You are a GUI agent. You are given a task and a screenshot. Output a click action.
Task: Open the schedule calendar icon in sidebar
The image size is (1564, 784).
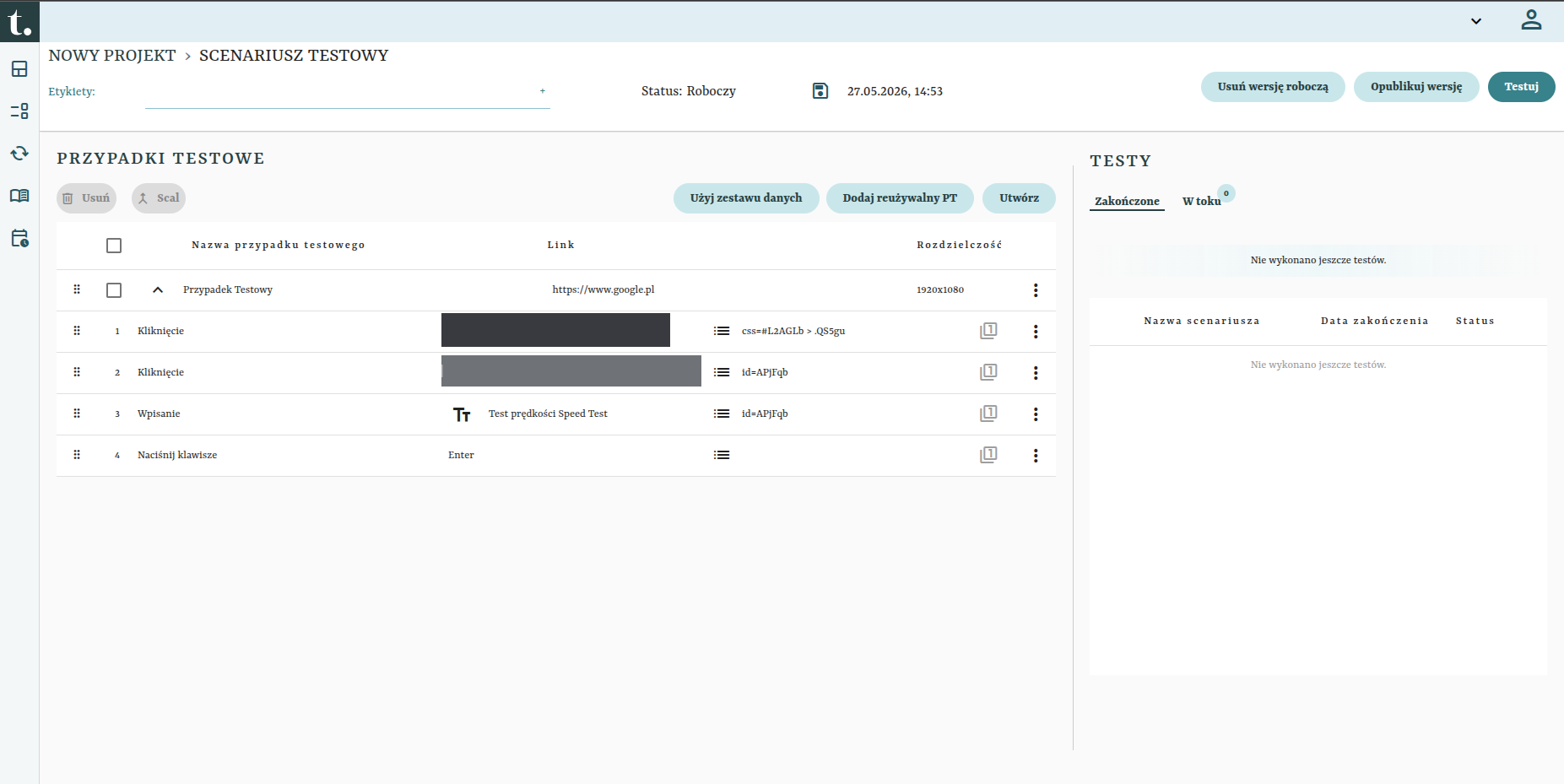pos(19,238)
